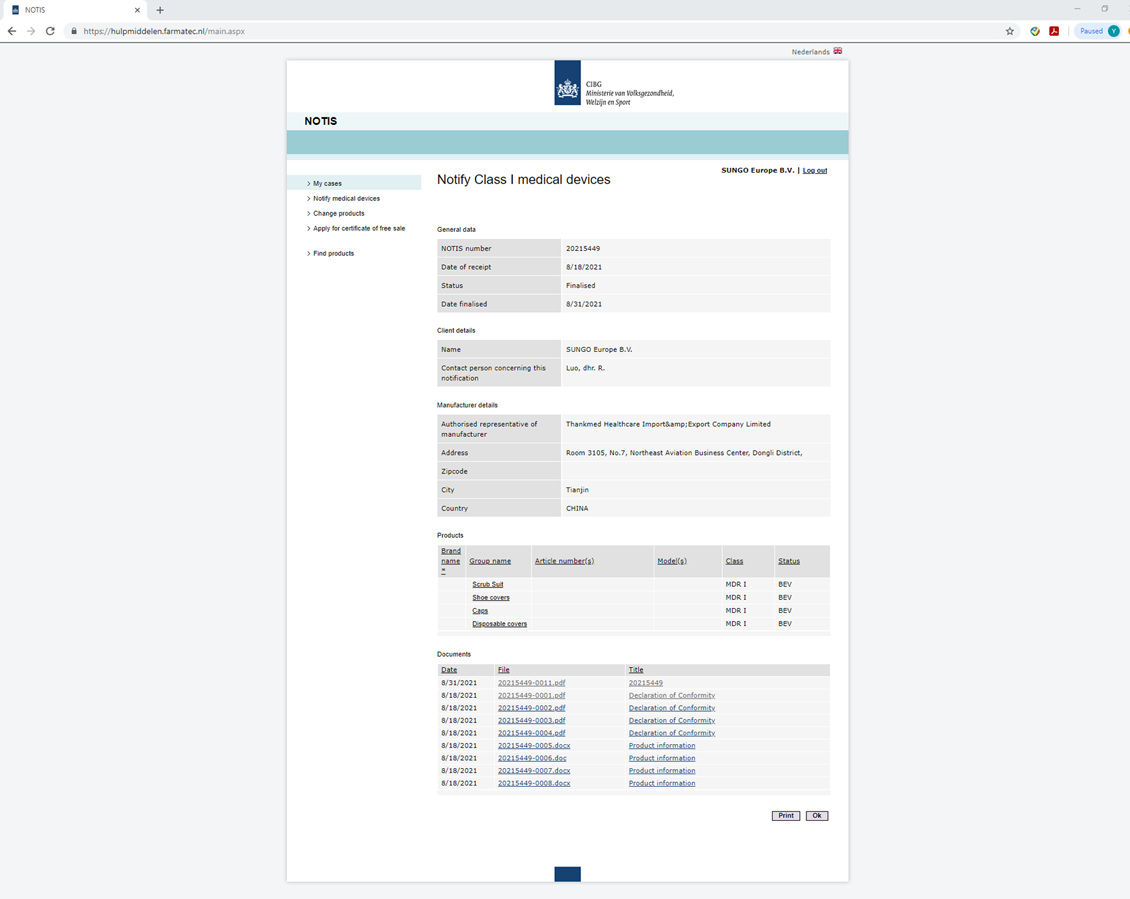
Task: View site security lock information
Action: click(74, 31)
